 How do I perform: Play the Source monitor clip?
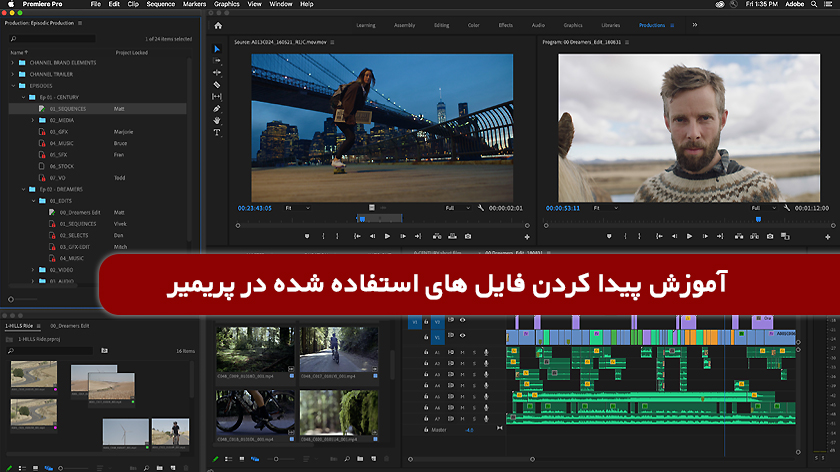click(x=387, y=236)
